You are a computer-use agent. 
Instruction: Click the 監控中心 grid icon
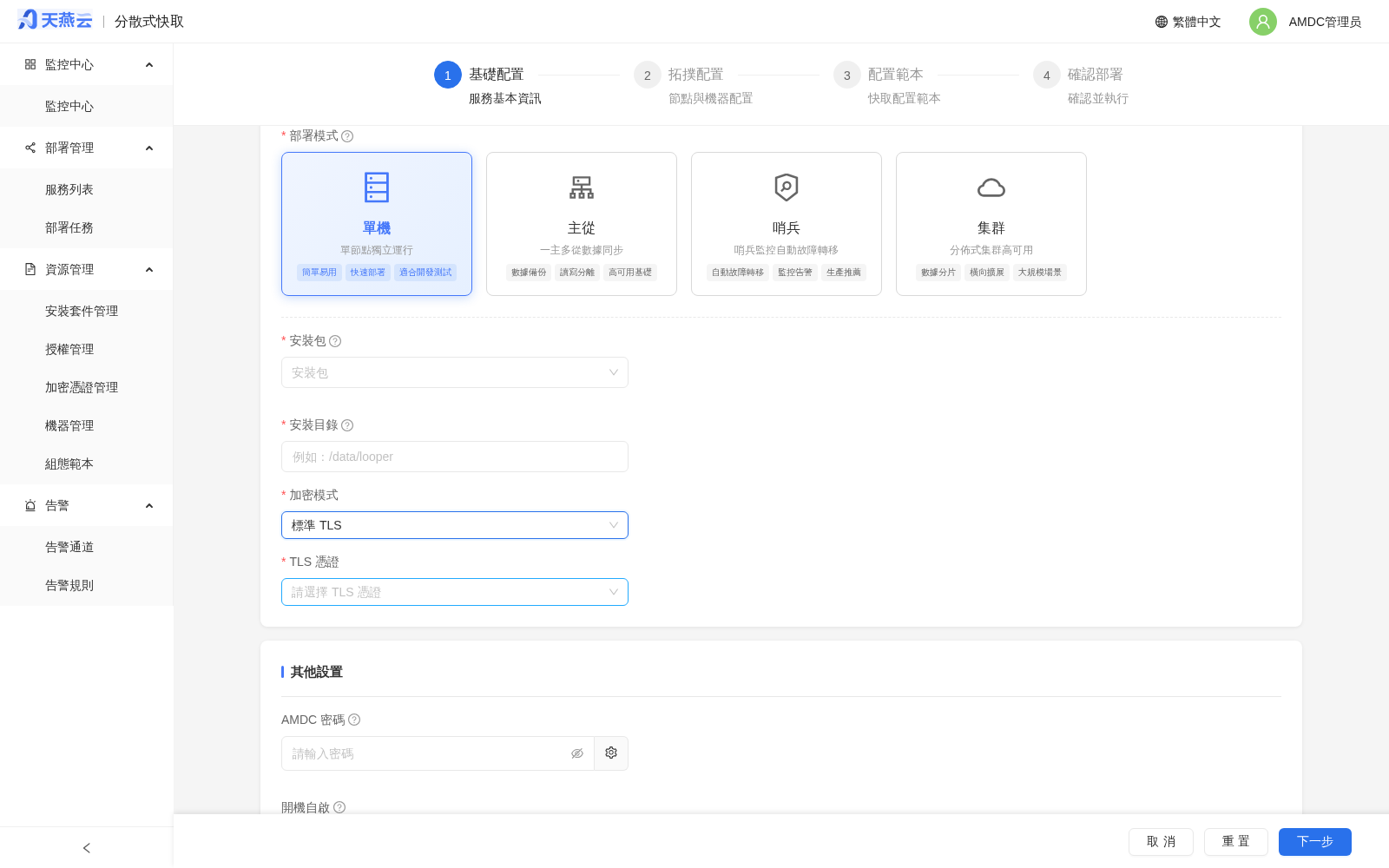30,64
